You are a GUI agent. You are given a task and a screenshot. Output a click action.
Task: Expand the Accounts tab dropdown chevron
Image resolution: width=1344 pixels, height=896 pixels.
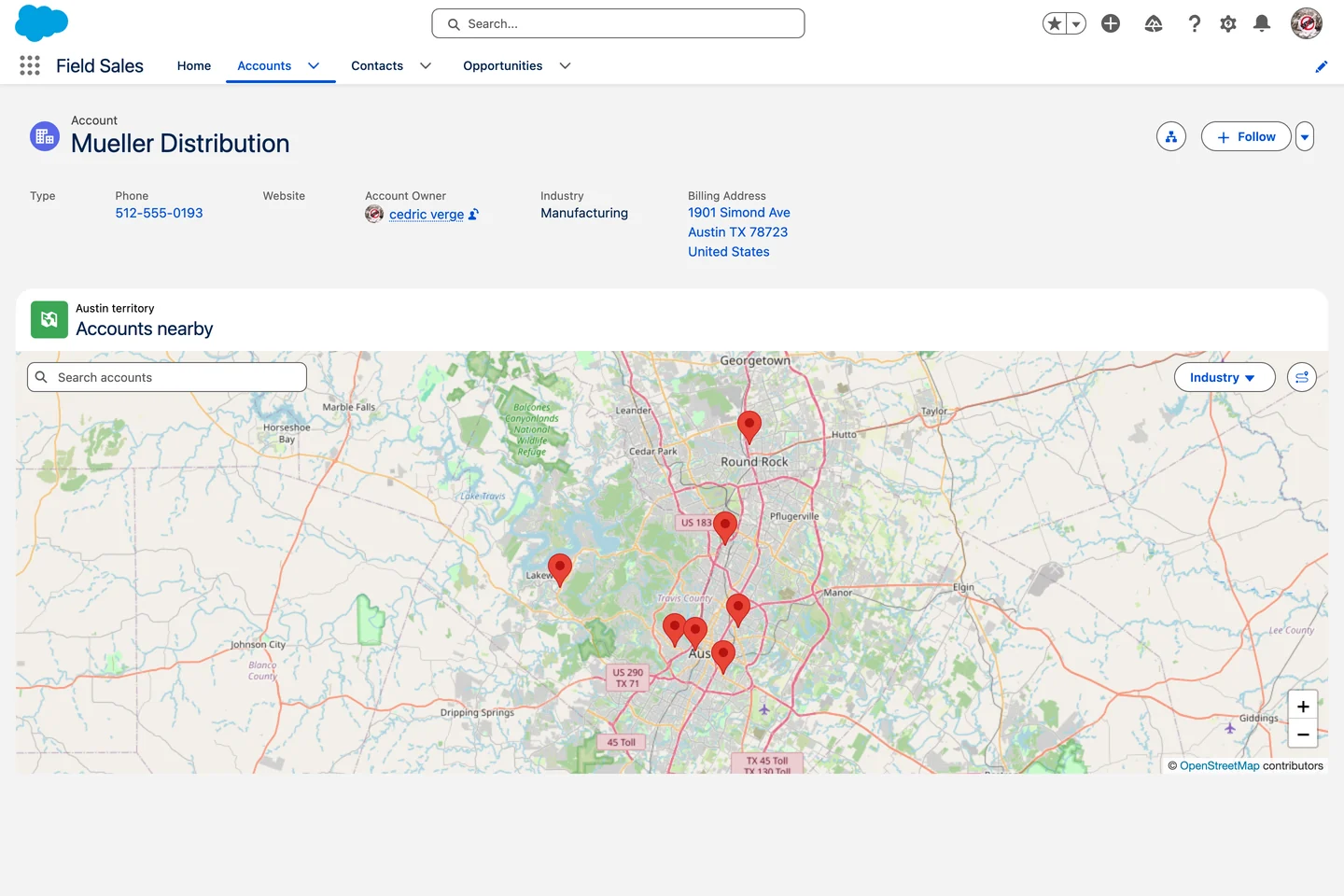pyautogui.click(x=314, y=65)
